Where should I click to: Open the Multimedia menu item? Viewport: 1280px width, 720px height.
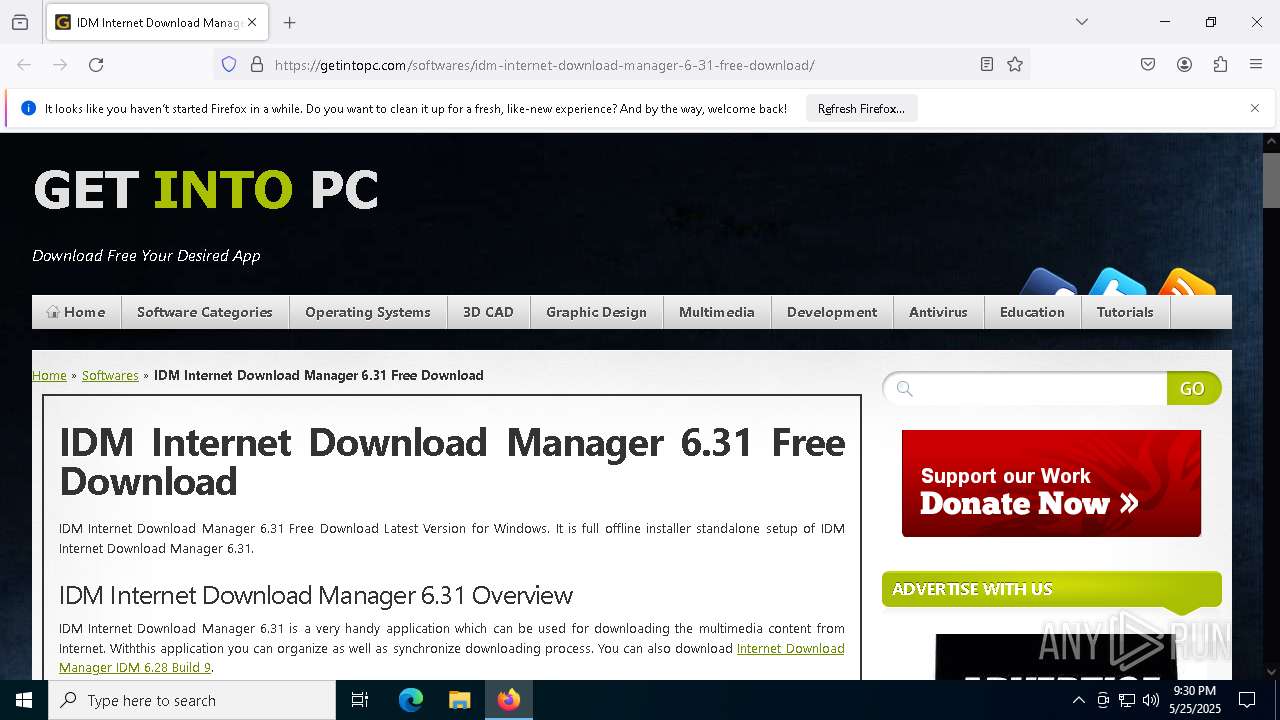(x=717, y=312)
